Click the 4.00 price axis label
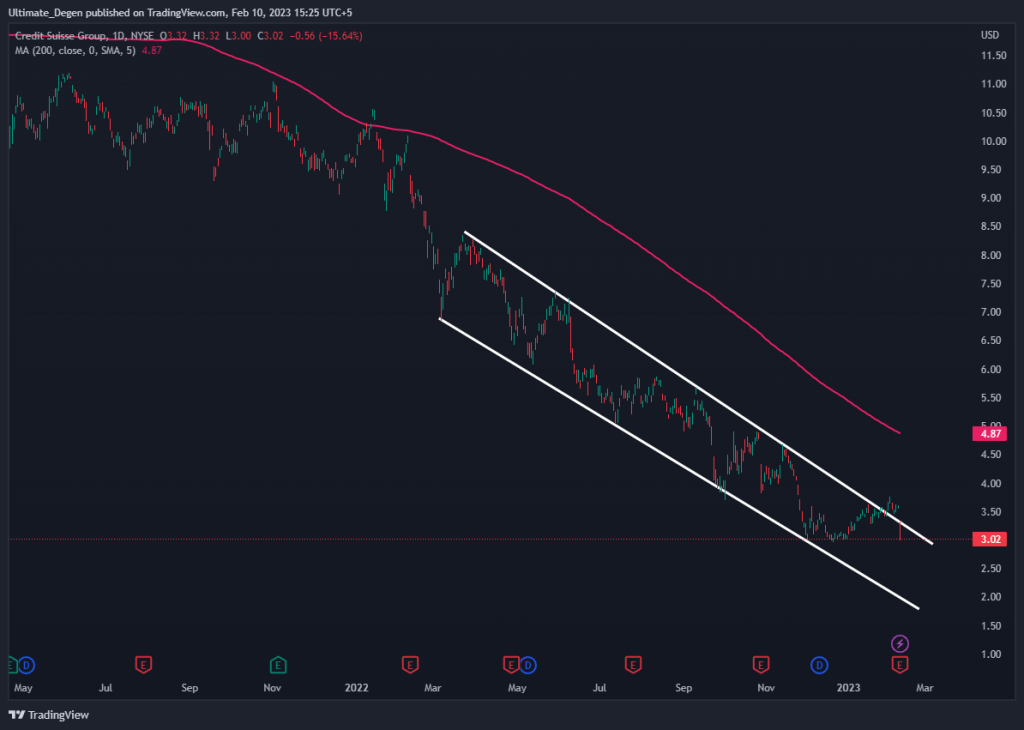Image resolution: width=1024 pixels, height=730 pixels. (x=991, y=483)
